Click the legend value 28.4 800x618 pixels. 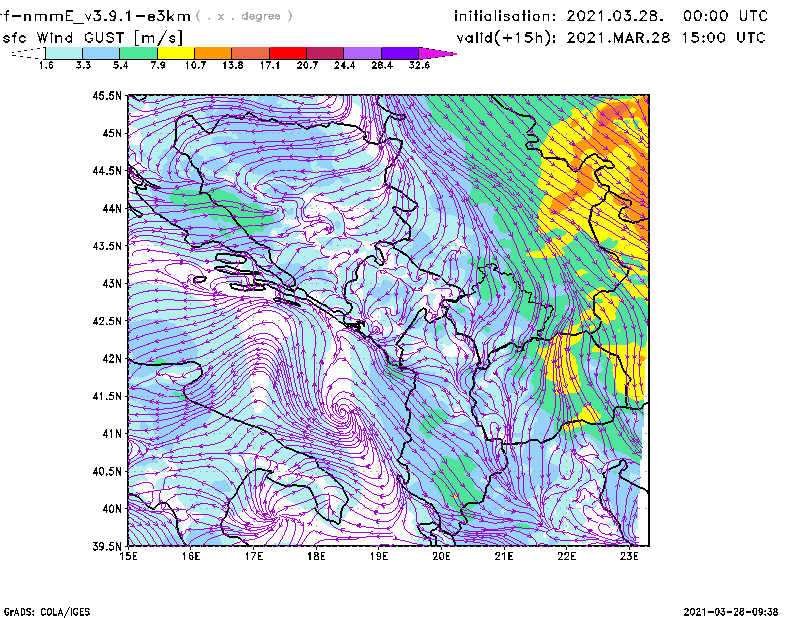(x=382, y=65)
